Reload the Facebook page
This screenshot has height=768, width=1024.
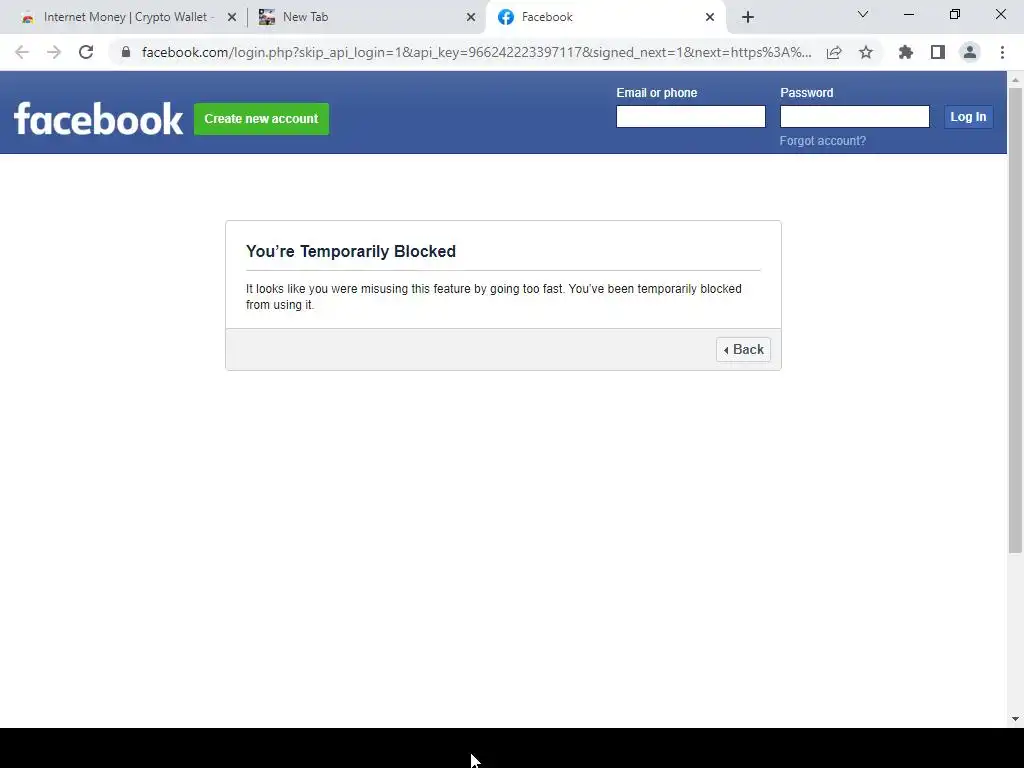click(86, 52)
